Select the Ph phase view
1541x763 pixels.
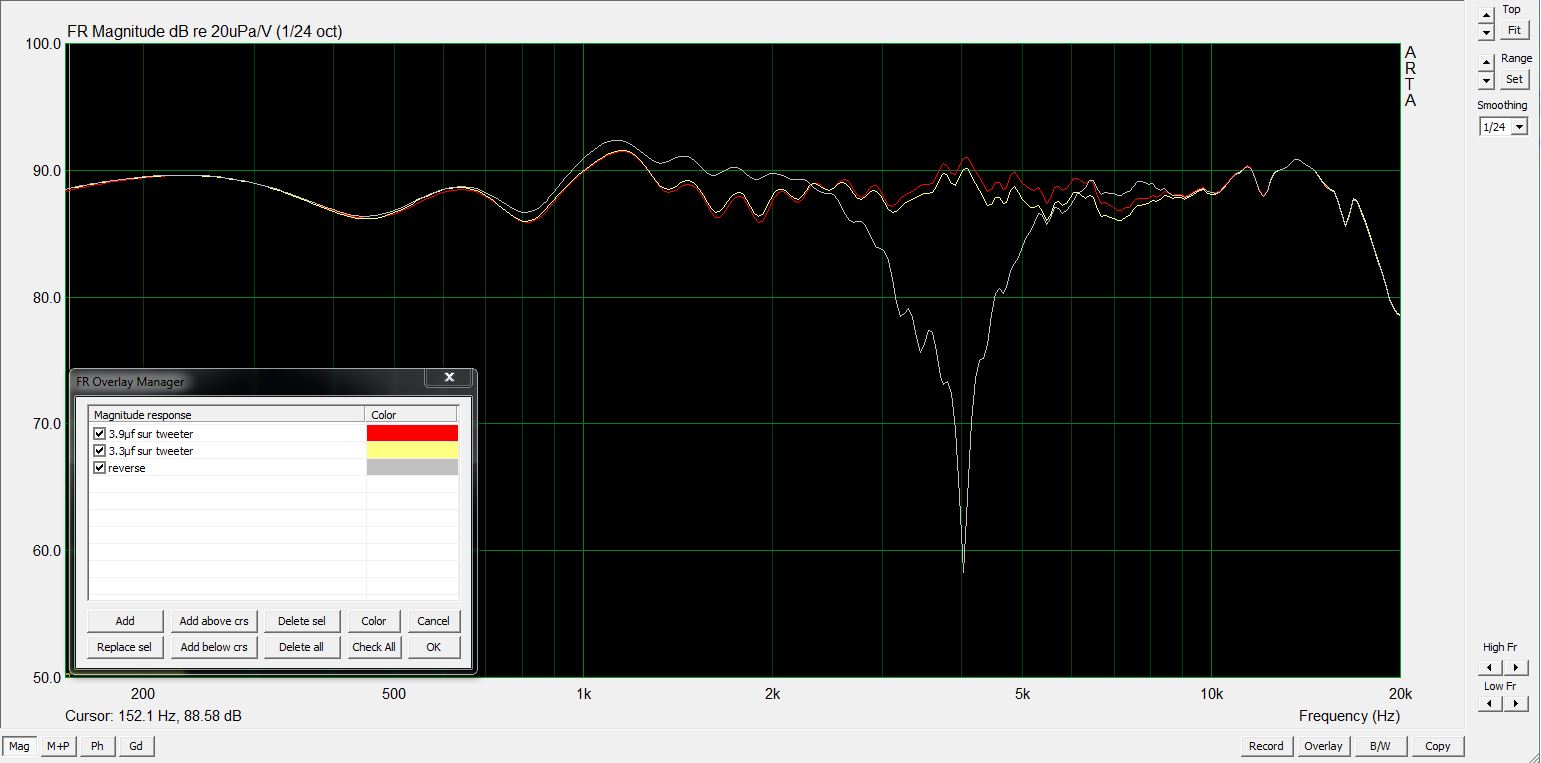pyautogui.click(x=97, y=746)
